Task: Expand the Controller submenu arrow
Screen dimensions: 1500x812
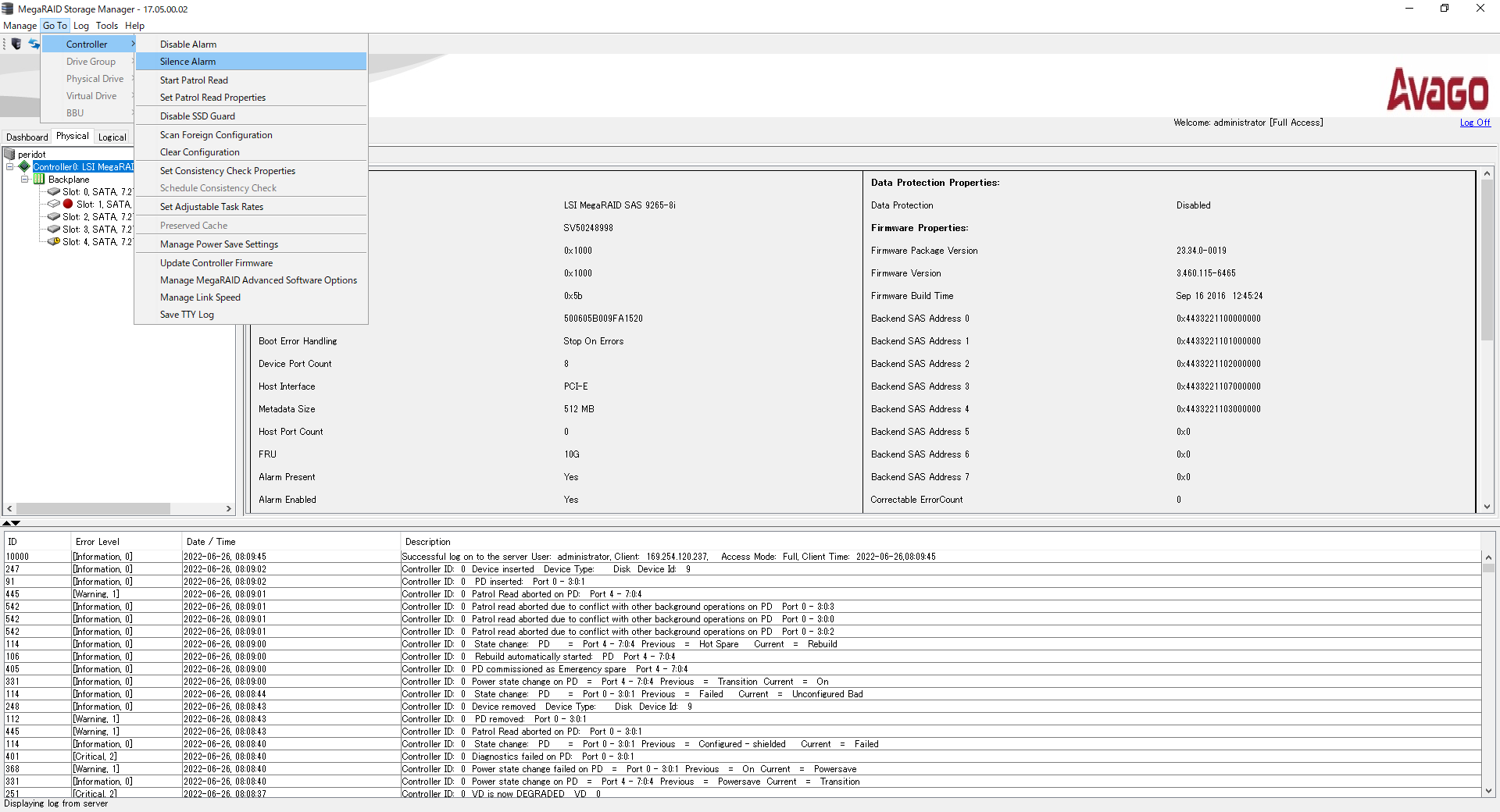Action: point(133,44)
